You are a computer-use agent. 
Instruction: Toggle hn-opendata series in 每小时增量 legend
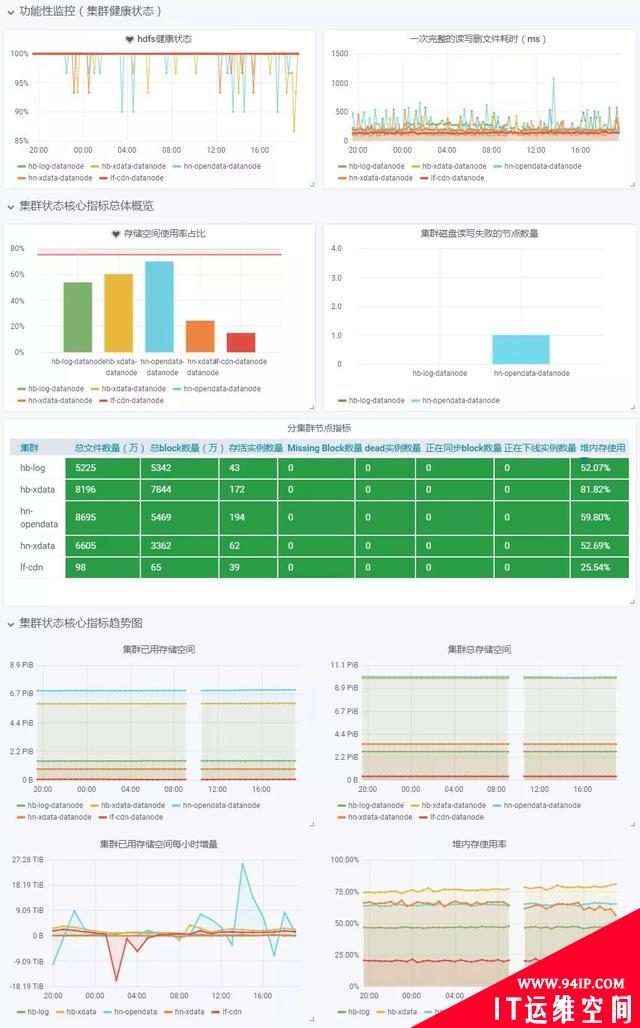pos(135,1012)
